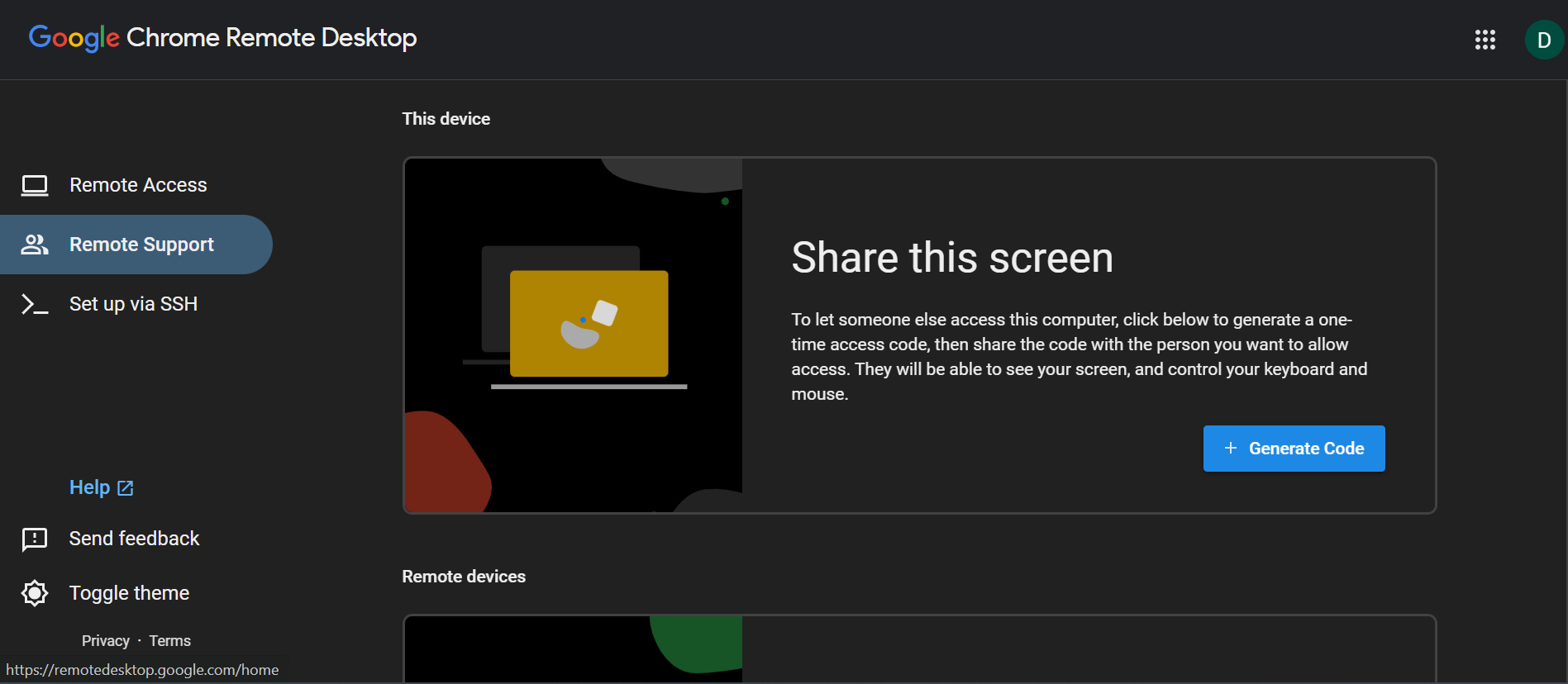
Task: Select the Remote Support menu item
Action: click(136, 245)
